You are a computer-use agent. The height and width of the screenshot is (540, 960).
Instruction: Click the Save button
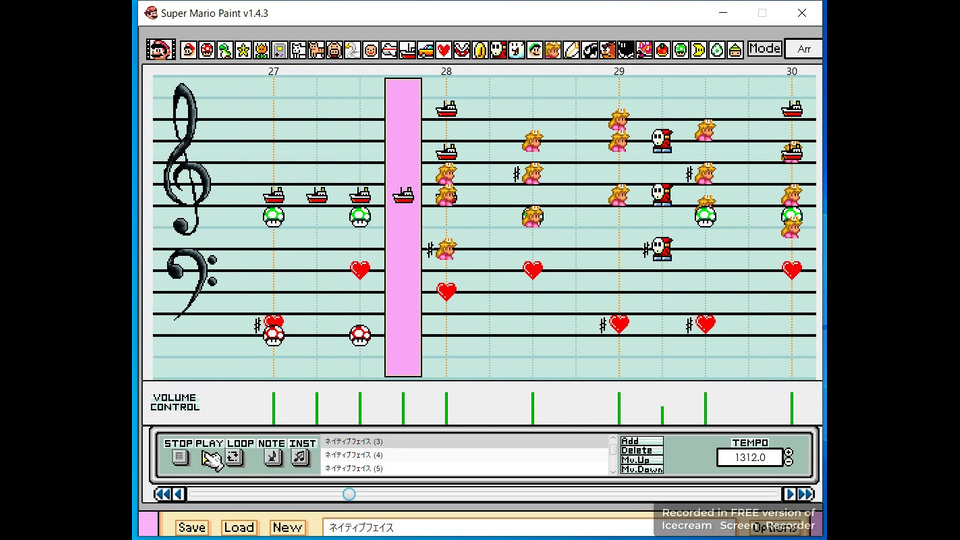point(192,527)
